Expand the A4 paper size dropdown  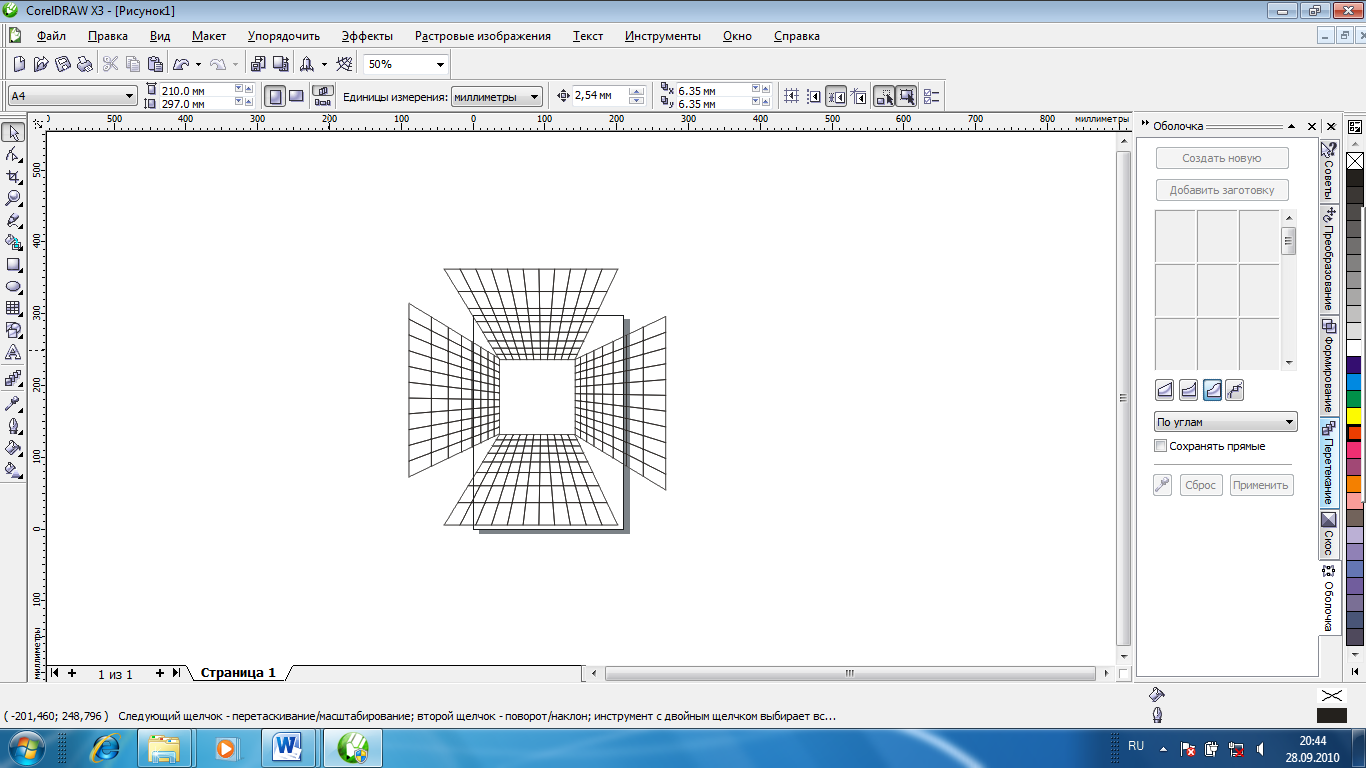(x=129, y=96)
